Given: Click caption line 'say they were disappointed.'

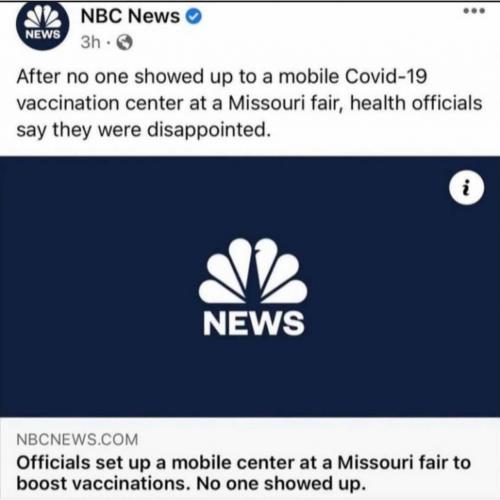Looking at the screenshot, I should [144, 130].
